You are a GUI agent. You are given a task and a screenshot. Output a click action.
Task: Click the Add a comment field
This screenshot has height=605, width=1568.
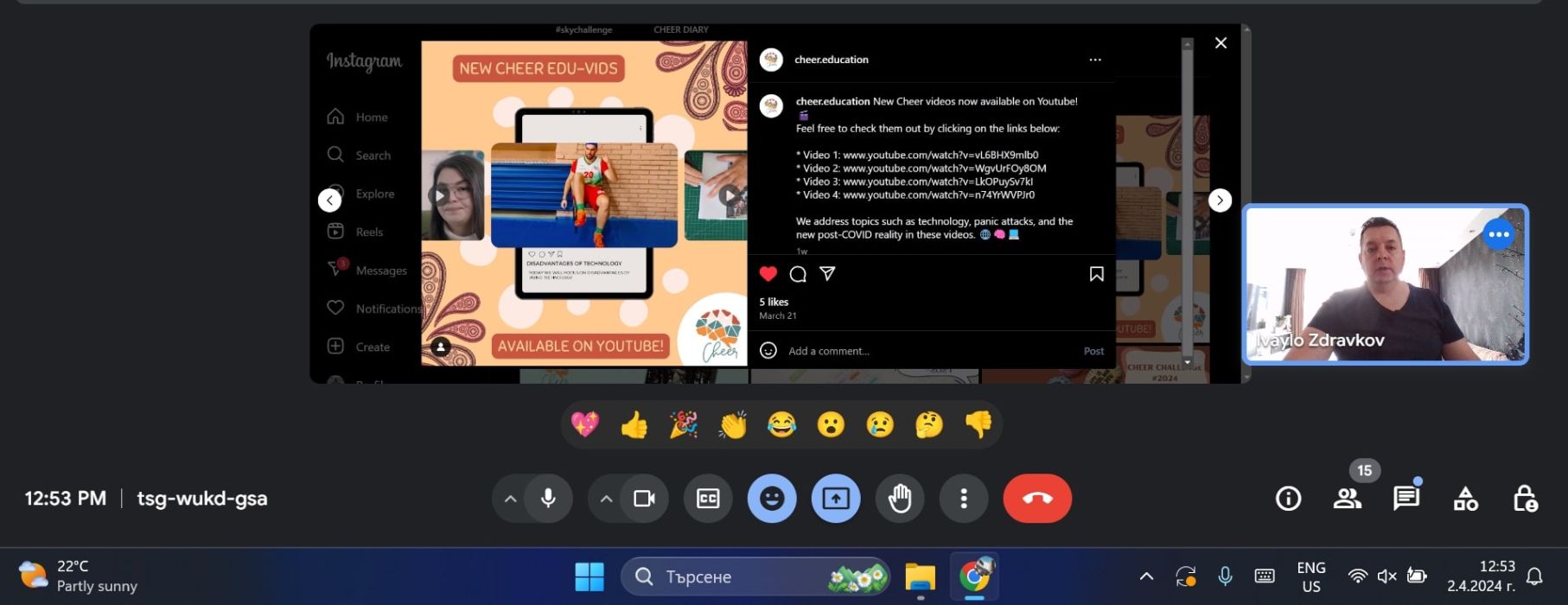click(x=929, y=351)
